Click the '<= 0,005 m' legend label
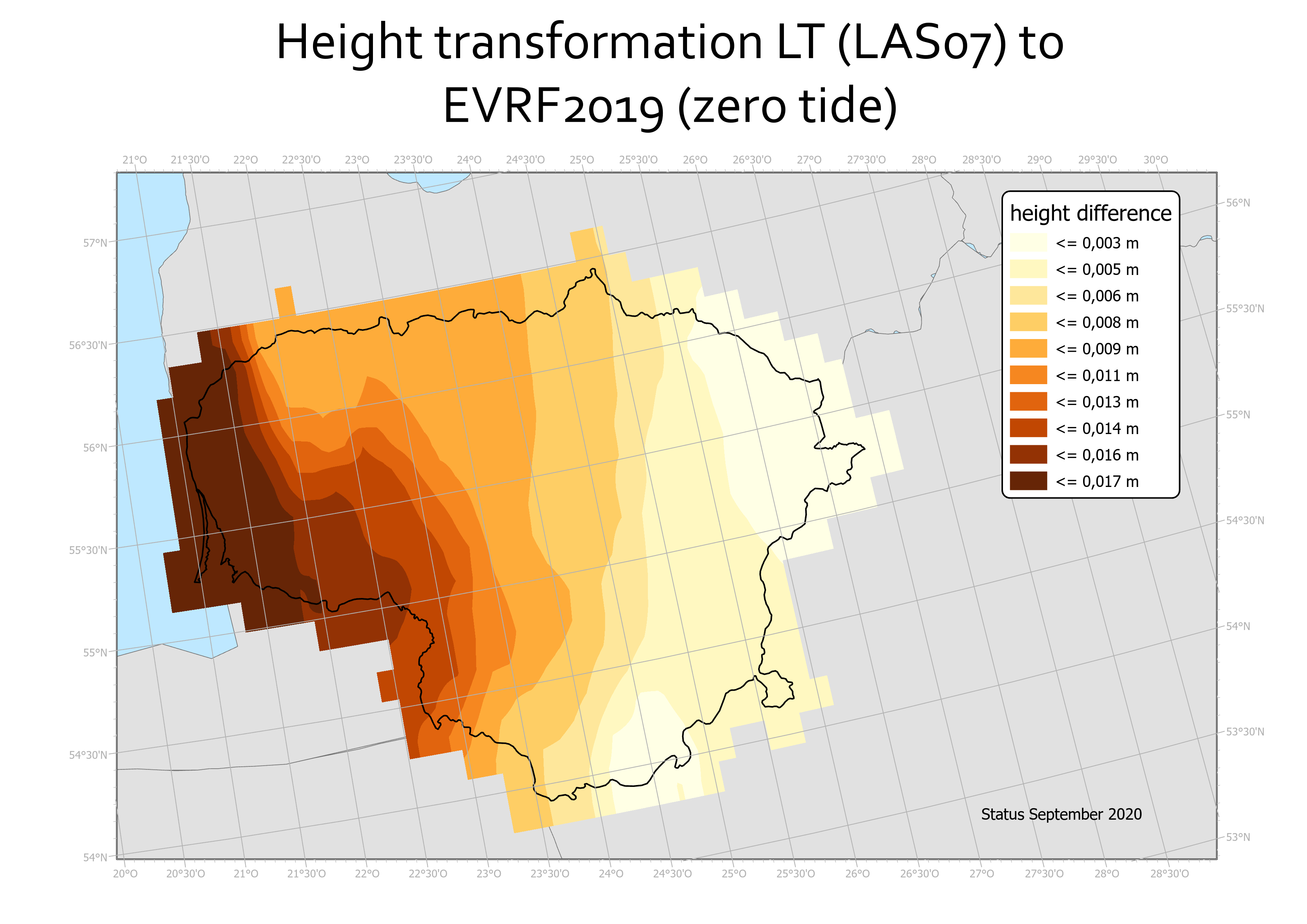Viewport: 1307px width, 924px height. click(1097, 269)
